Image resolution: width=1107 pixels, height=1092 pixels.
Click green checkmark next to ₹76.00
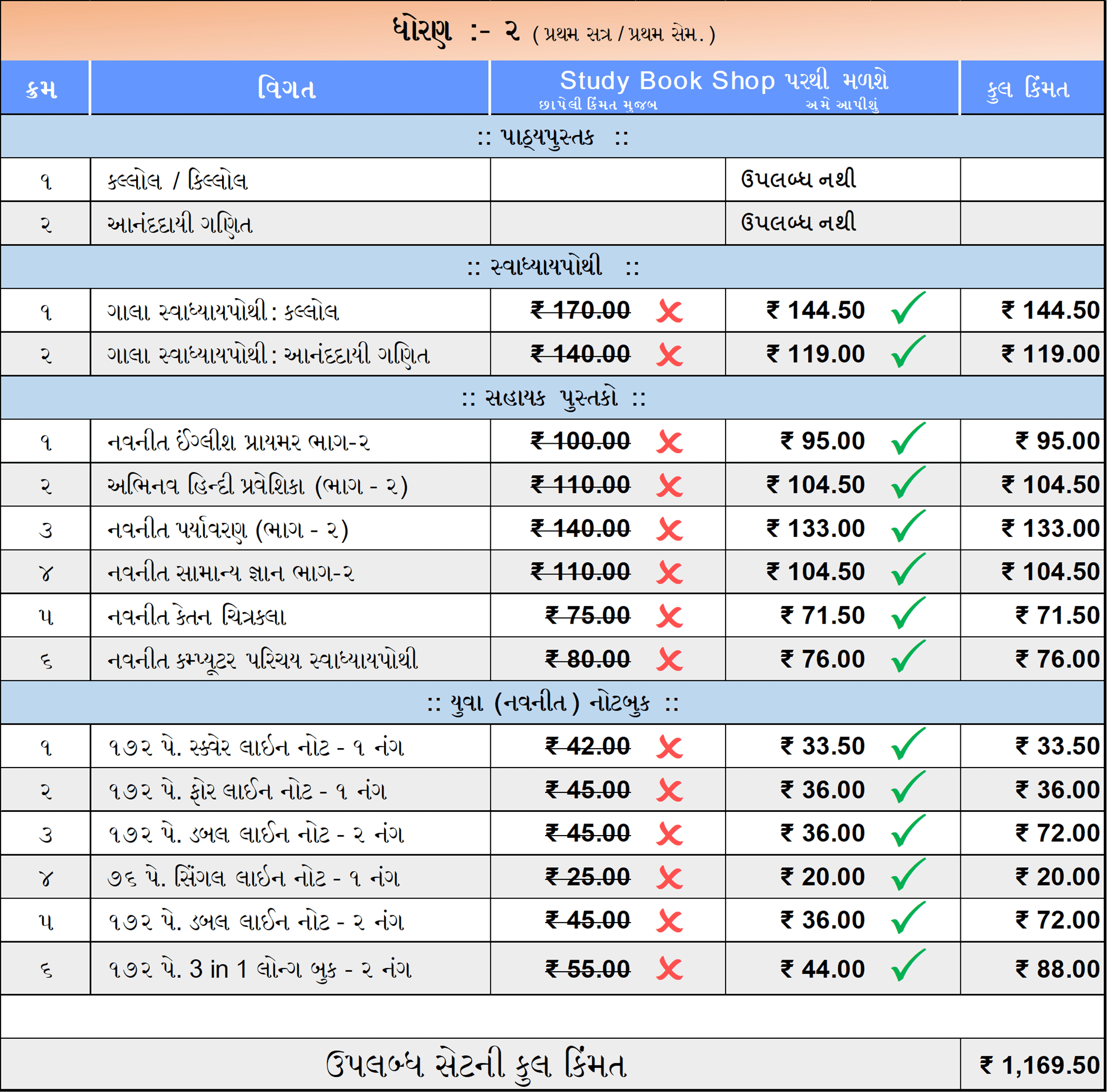coord(908,657)
